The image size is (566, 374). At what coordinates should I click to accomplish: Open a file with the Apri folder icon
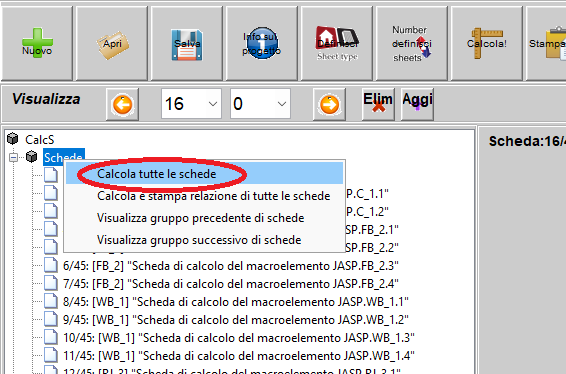(x=112, y=43)
